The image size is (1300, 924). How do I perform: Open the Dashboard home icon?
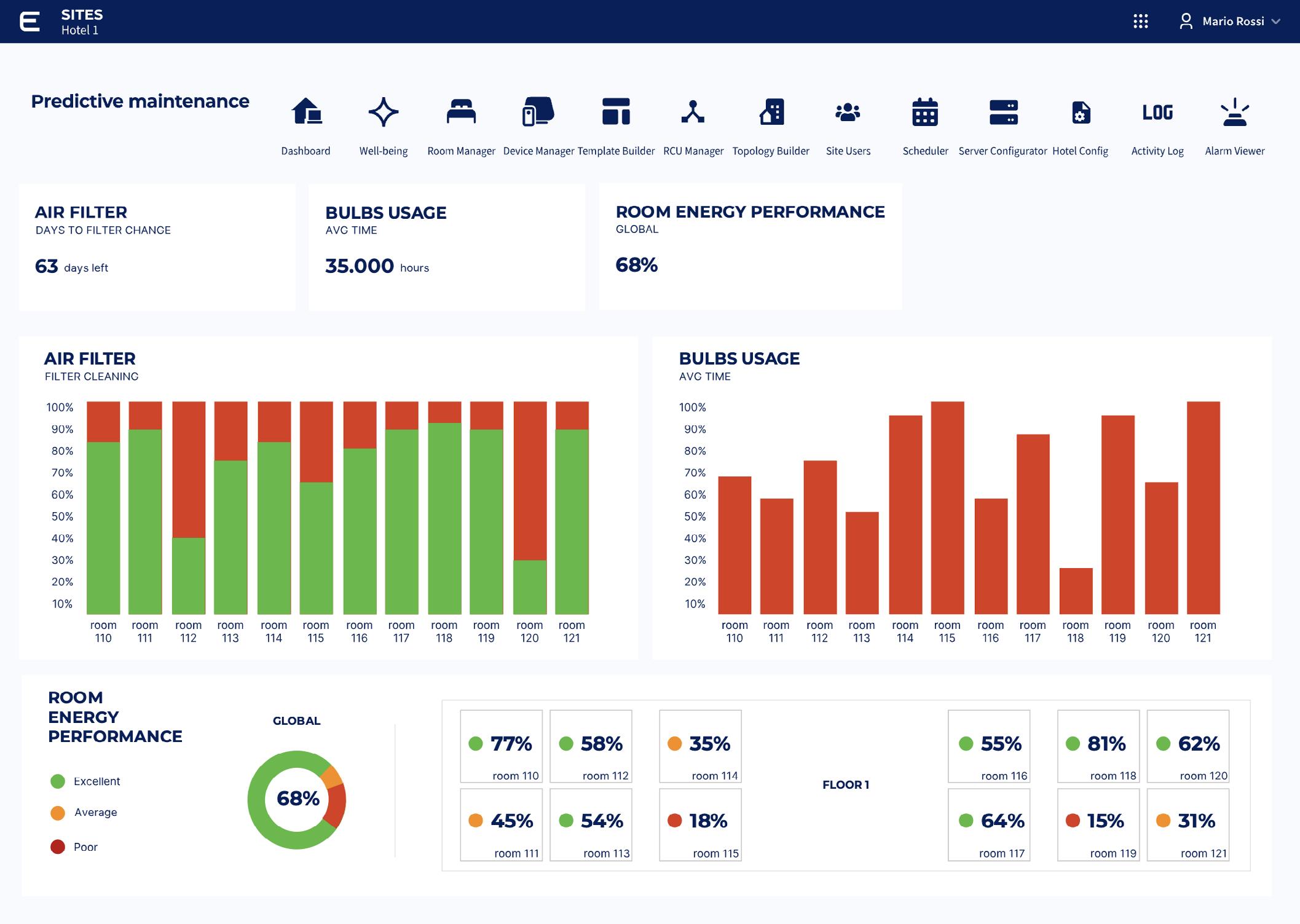coord(306,112)
